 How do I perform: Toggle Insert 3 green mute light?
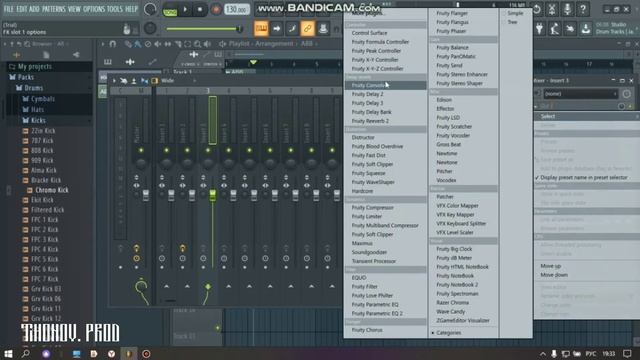[x=208, y=151]
